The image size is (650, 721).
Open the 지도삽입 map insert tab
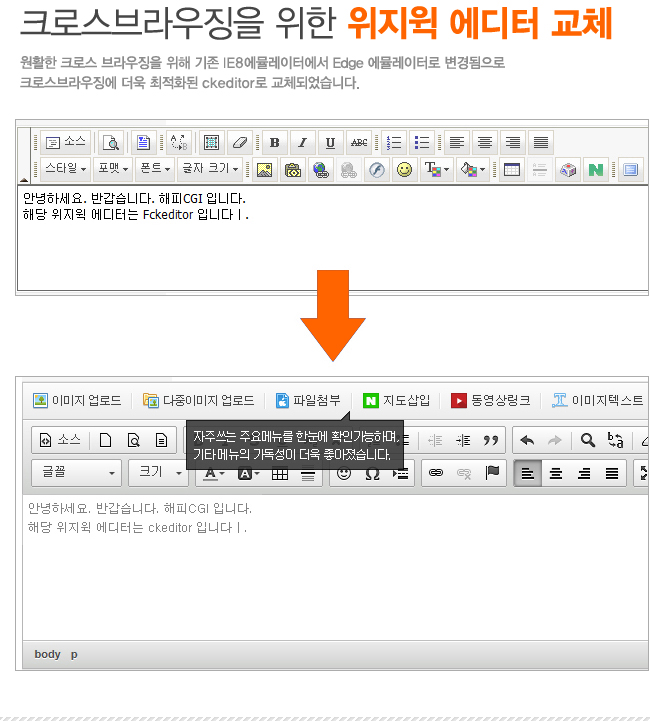pyautogui.click(x=396, y=400)
